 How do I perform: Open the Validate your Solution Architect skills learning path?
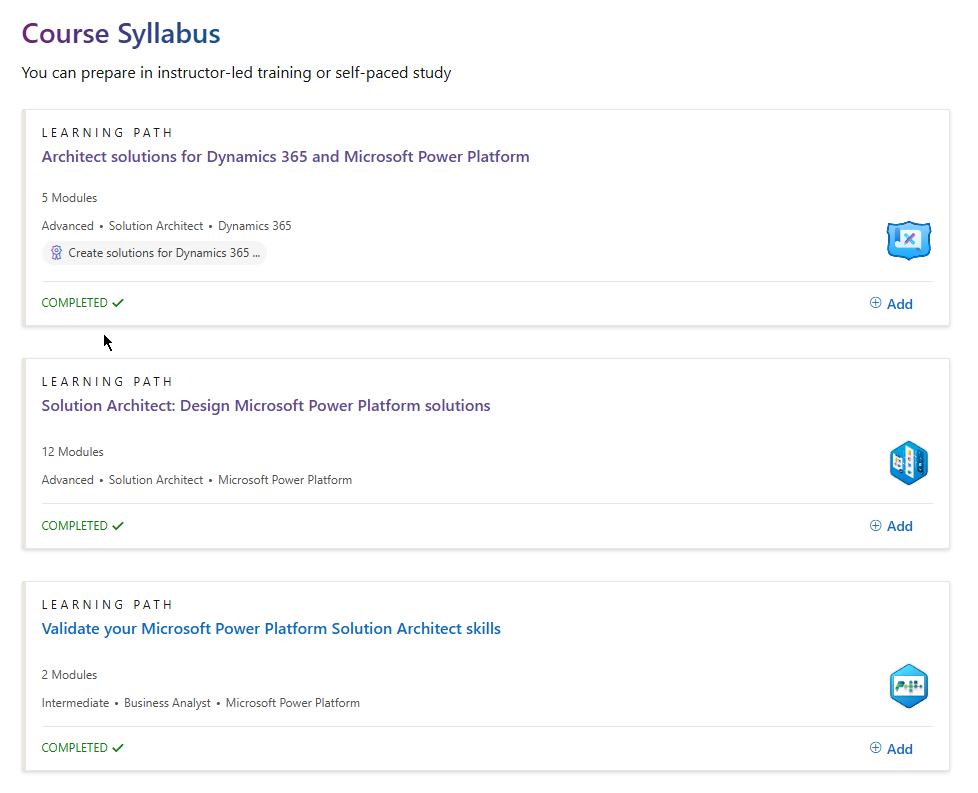pyautogui.click(x=270, y=628)
